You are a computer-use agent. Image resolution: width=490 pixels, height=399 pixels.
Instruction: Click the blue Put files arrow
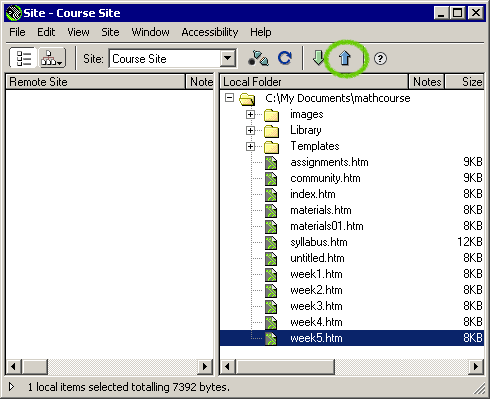(x=345, y=58)
